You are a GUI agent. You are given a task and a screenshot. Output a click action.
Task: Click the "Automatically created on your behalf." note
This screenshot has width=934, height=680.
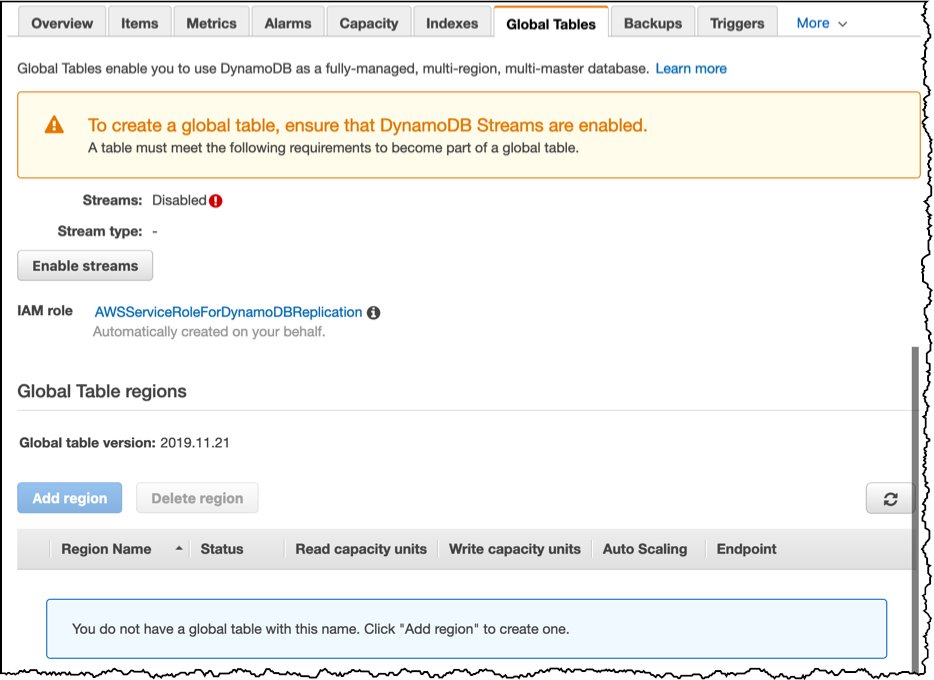click(x=209, y=332)
